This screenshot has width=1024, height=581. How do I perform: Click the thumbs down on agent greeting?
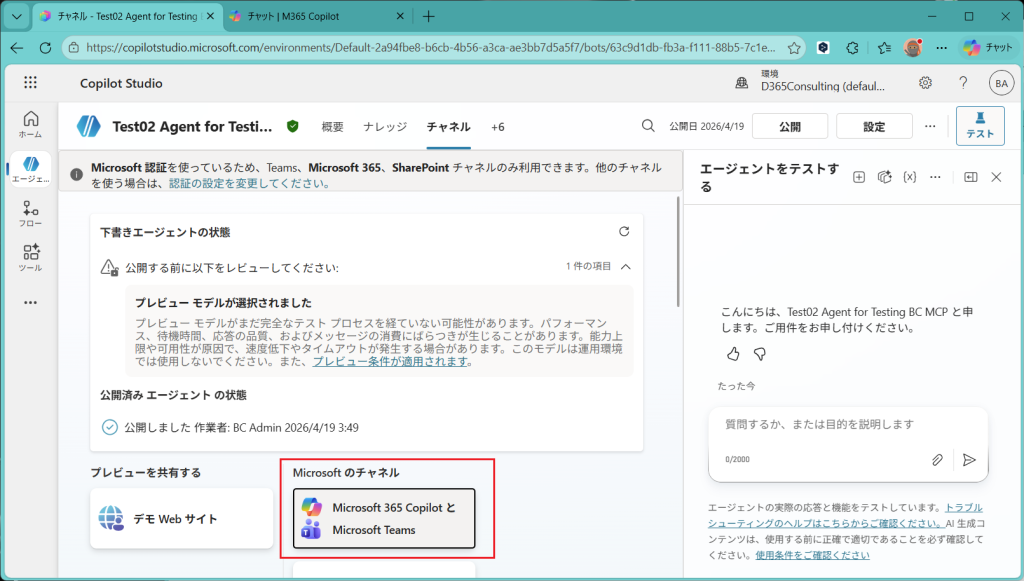pyautogui.click(x=759, y=354)
